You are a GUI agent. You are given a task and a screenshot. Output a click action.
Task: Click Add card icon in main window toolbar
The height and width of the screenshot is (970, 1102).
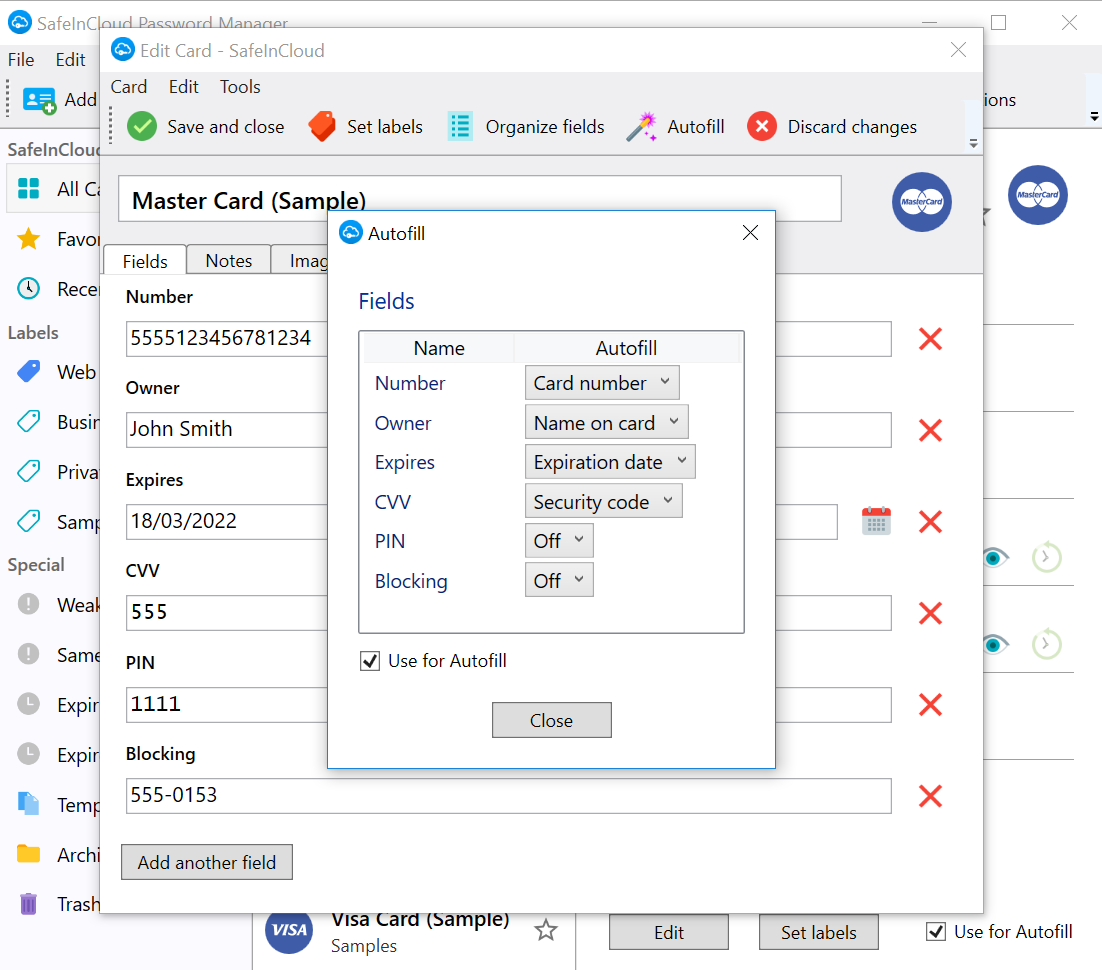pyautogui.click(x=39, y=100)
